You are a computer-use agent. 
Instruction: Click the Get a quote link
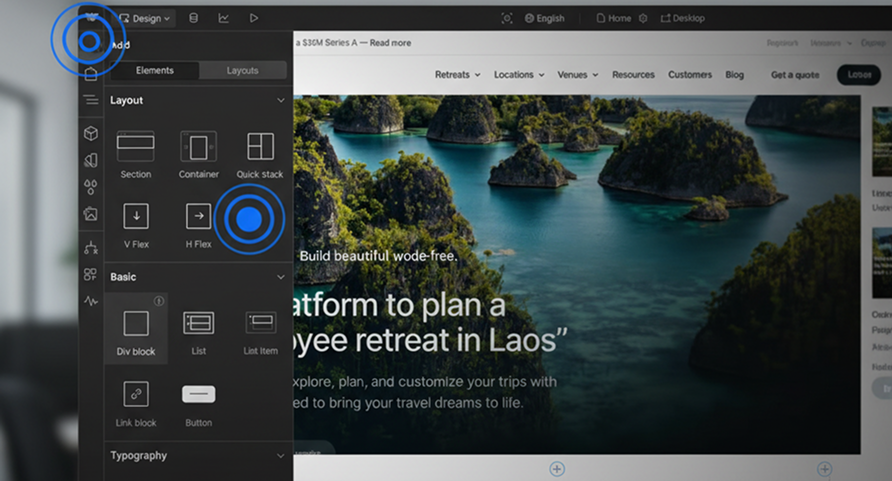(795, 75)
